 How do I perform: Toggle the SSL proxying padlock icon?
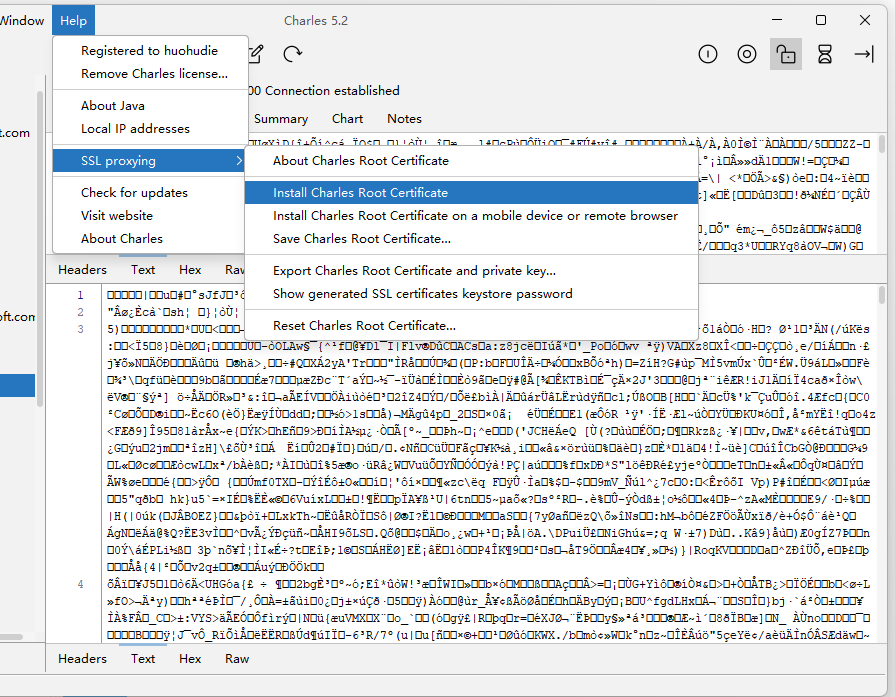[x=786, y=54]
